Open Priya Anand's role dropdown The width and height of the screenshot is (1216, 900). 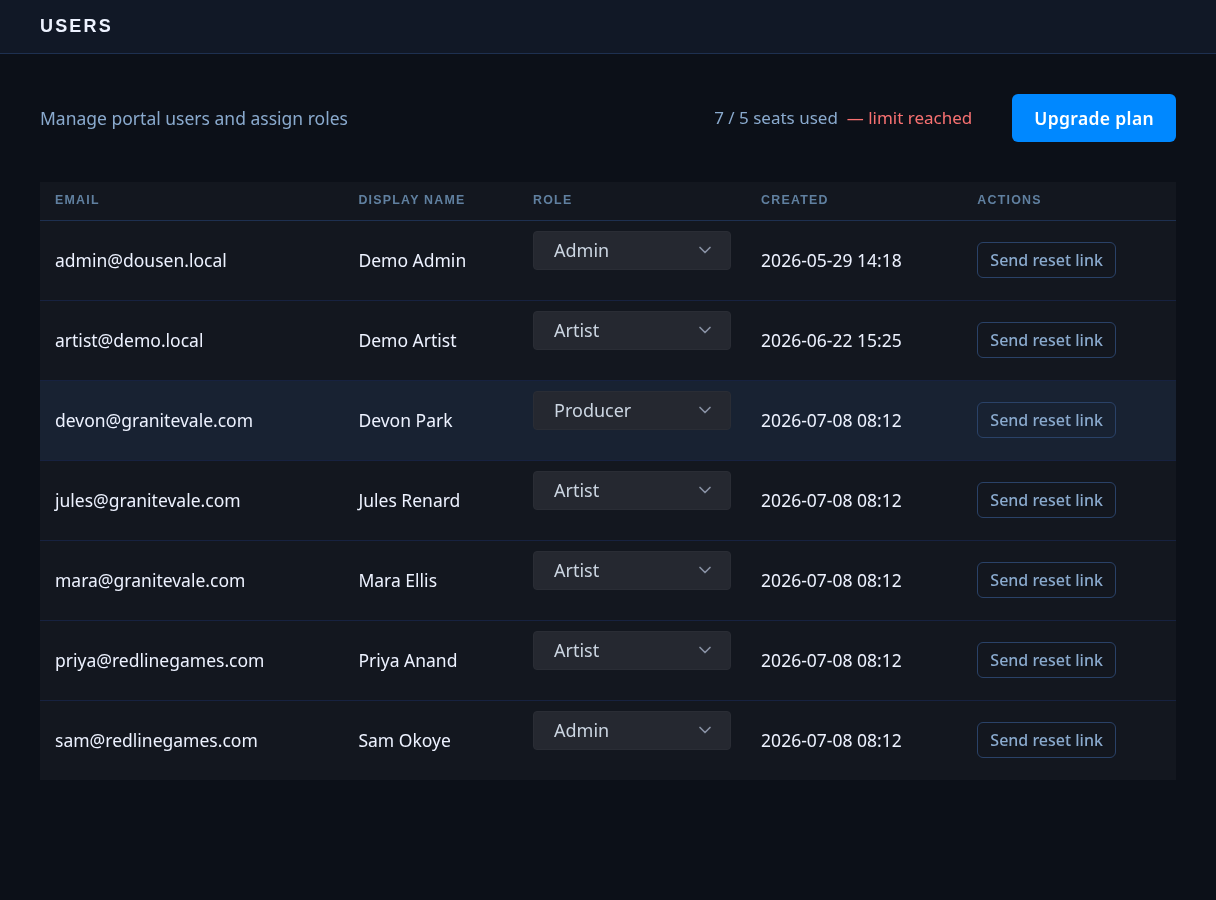632,650
